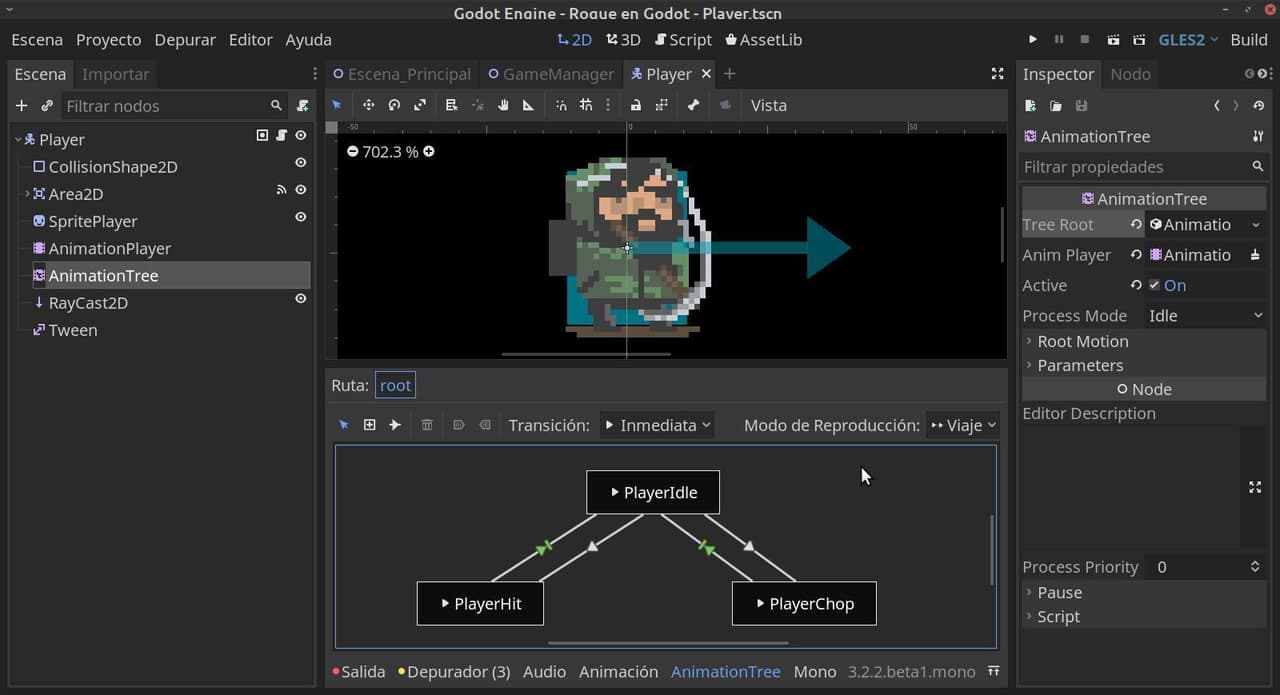The image size is (1280, 695).
Task: Open the GLES2 renderer dropdown
Action: click(x=1188, y=40)
